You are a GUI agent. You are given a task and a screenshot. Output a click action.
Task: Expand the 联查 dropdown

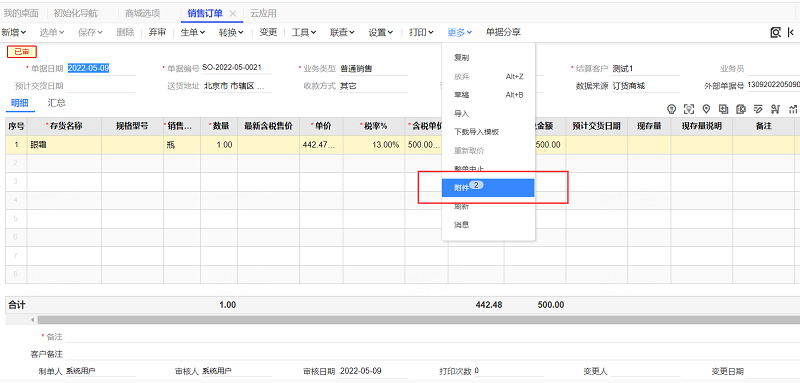tap(342, 33)
